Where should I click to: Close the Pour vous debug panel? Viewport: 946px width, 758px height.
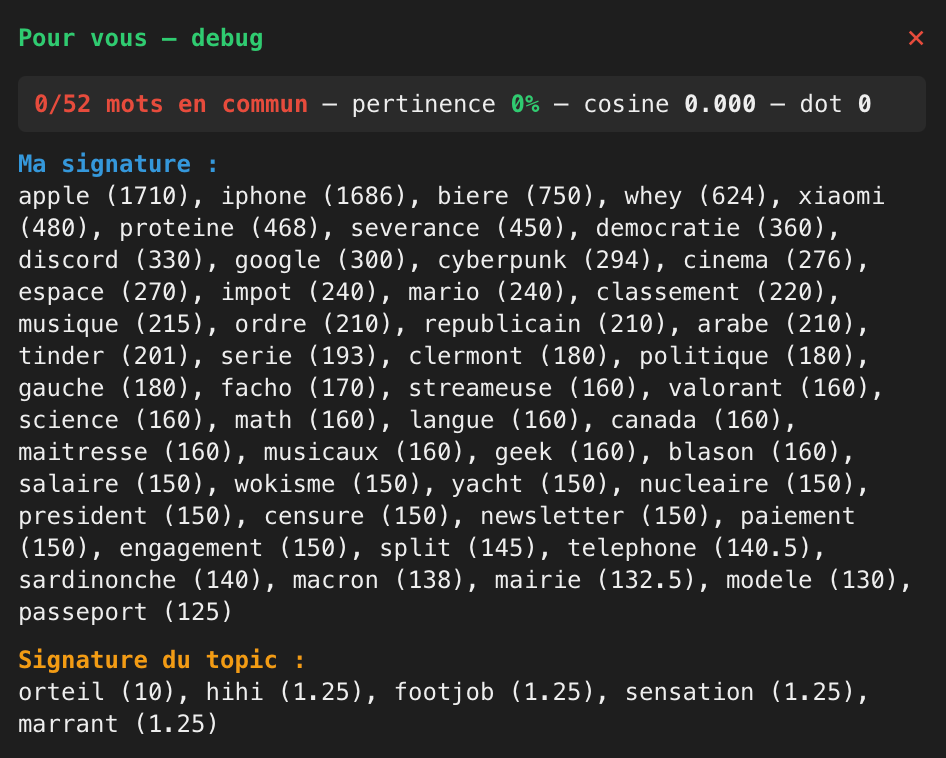point(915,39)
